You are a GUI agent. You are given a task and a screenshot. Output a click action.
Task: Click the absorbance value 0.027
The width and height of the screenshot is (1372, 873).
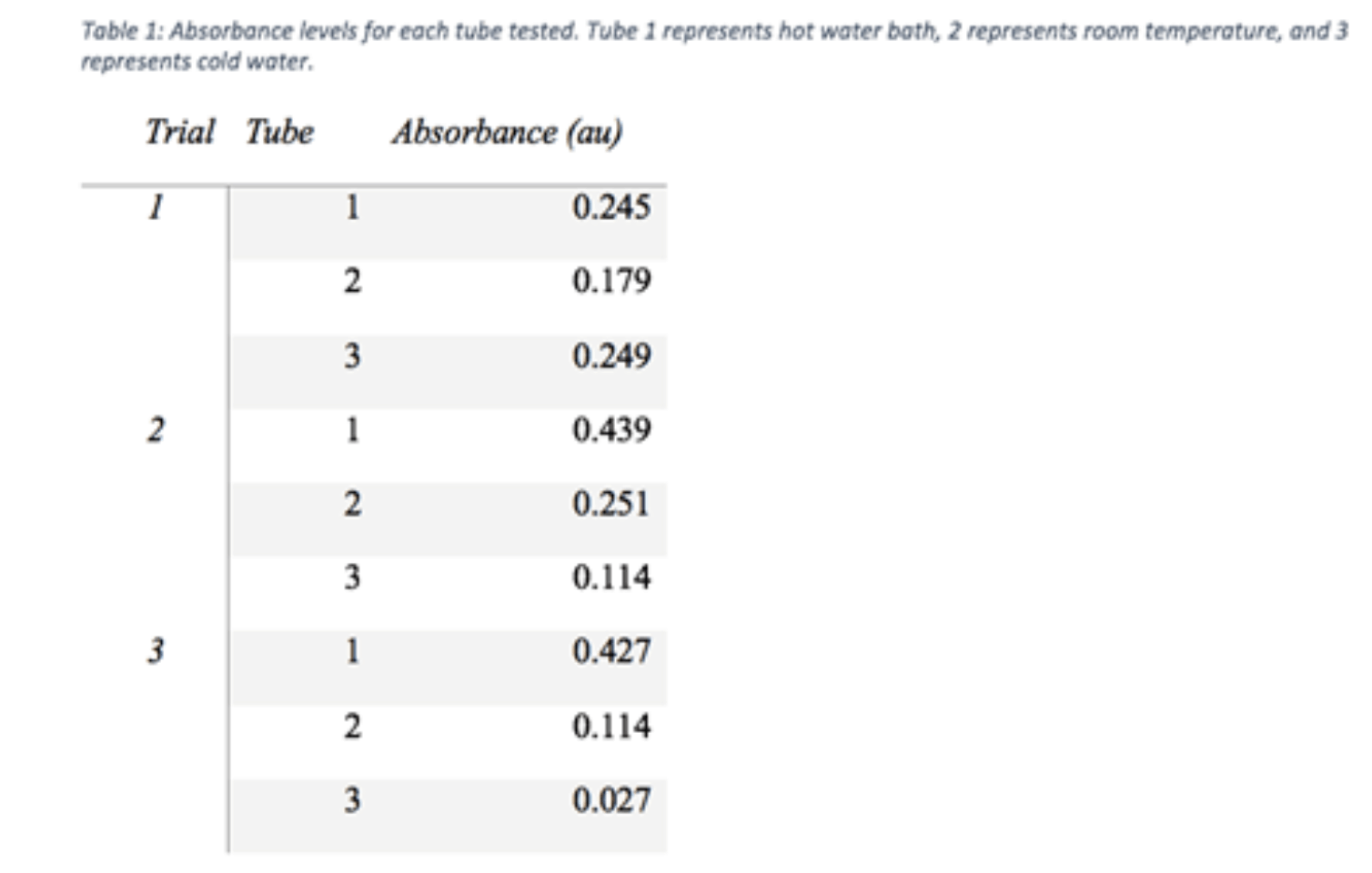611,801
